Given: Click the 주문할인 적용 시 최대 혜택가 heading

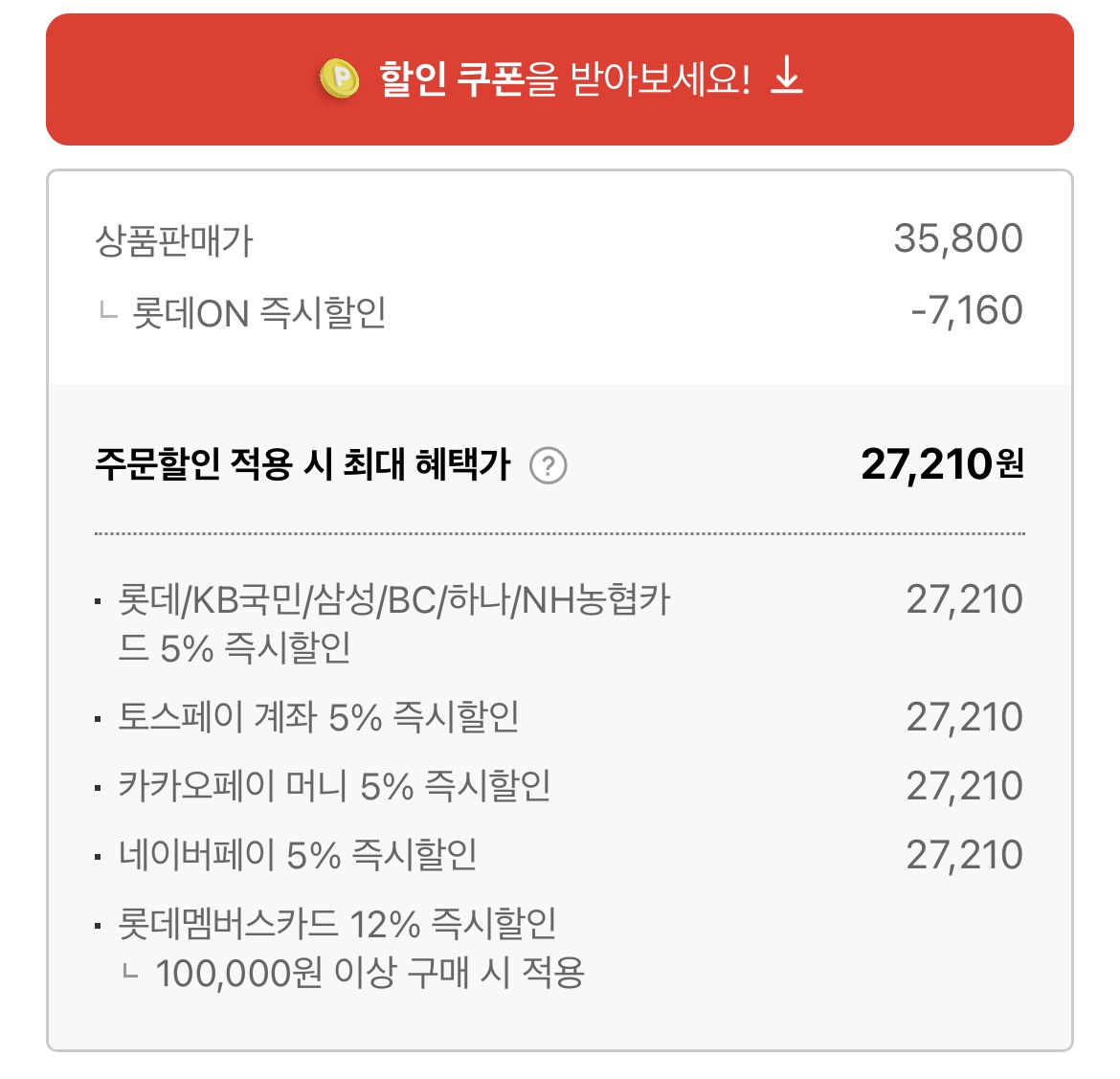Looking at the screenshot, I should (302, 464).
